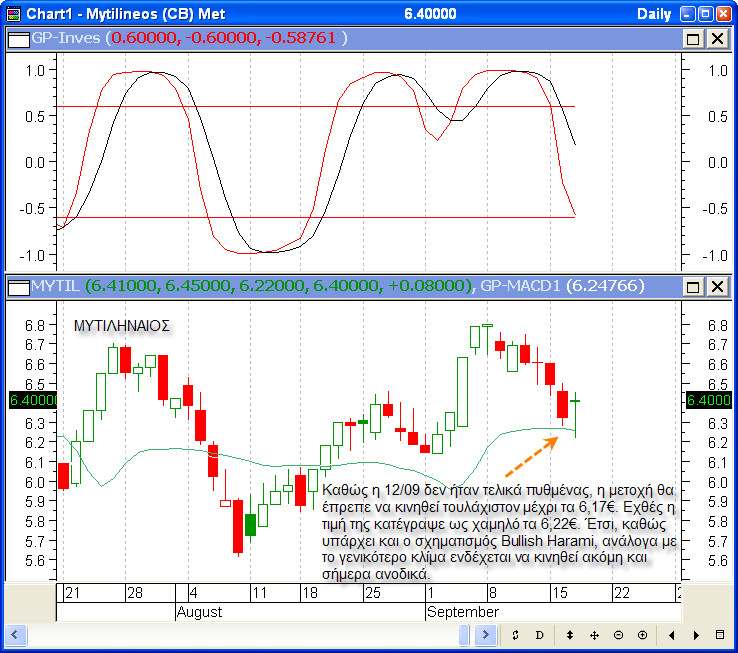Image resolution: width=738 pixels, height=653 pixels.
Task: Open the Chart1 window system menu icon
Action: coord(12,13)
